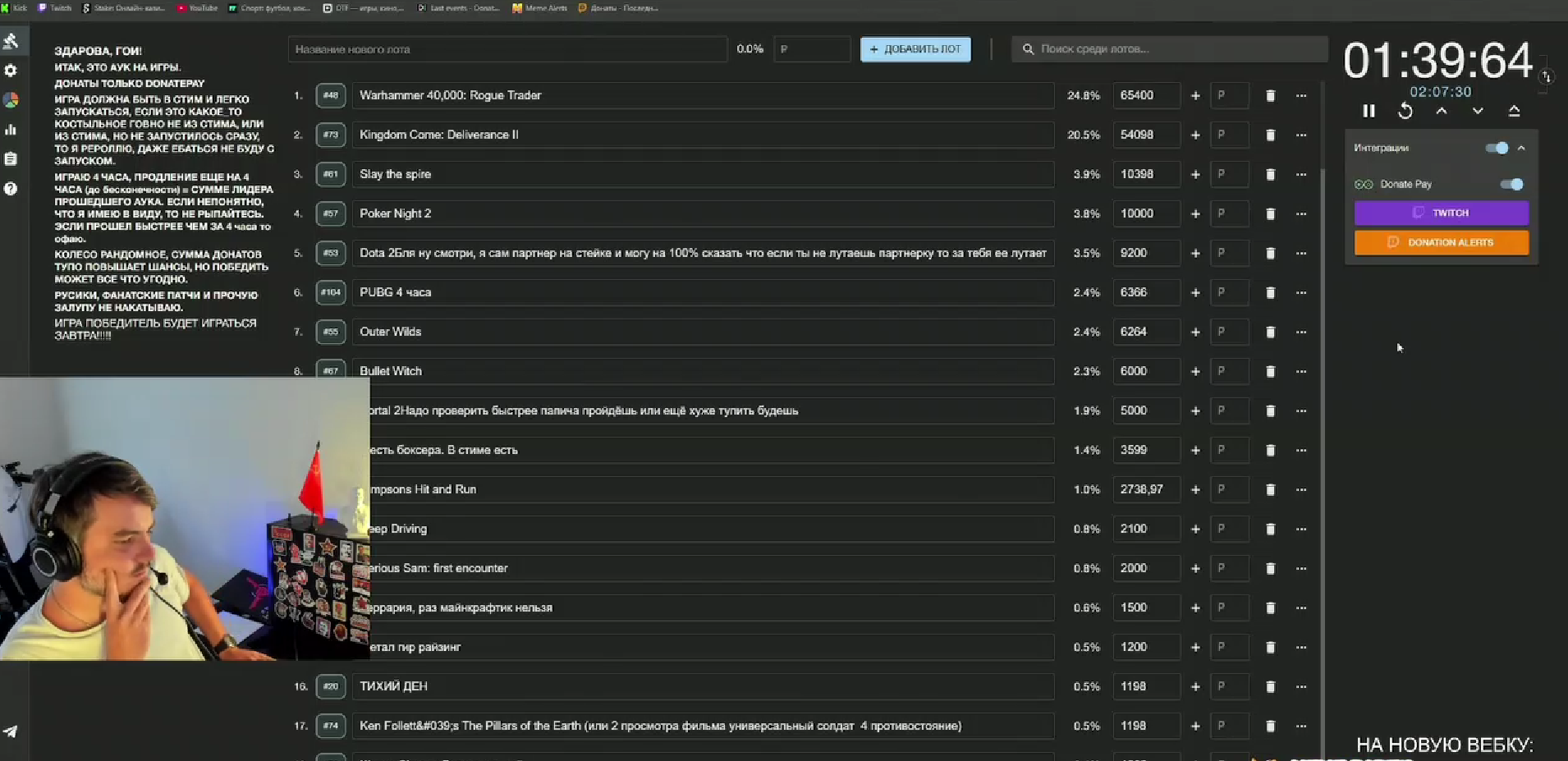Click plus on Bullet Witch row
Screen dimensions: 1568x761
[x=1195, y=371]
